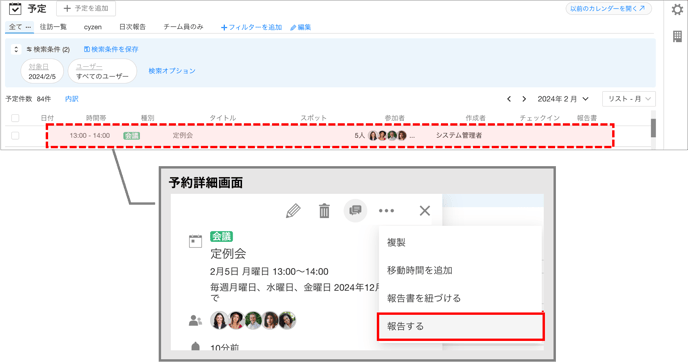Viewport: 688px width, 362px height.
Task: Select the 全て tab
Action: point(20,27)
